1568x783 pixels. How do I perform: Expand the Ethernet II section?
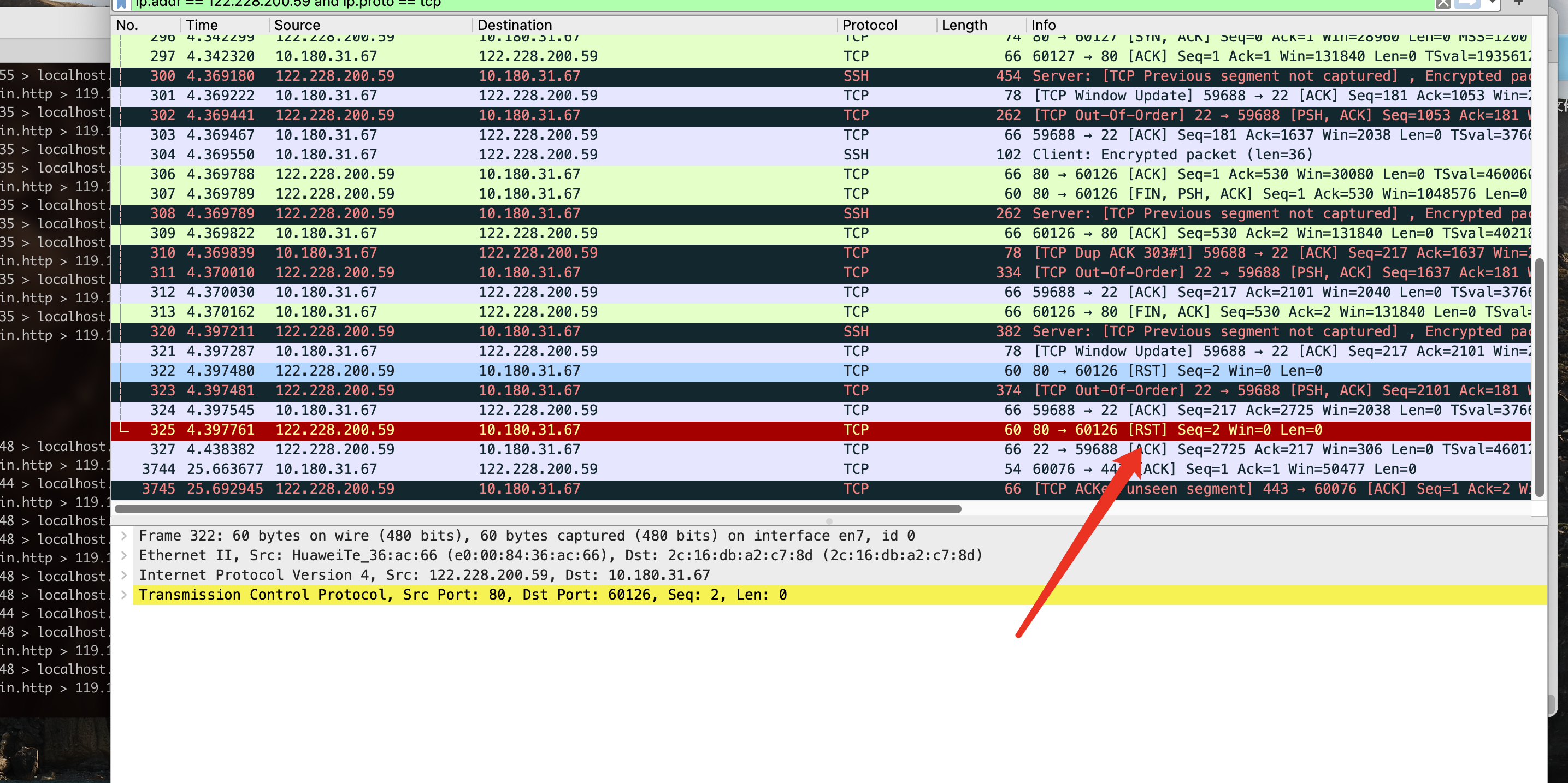click(x=124, y=555)
